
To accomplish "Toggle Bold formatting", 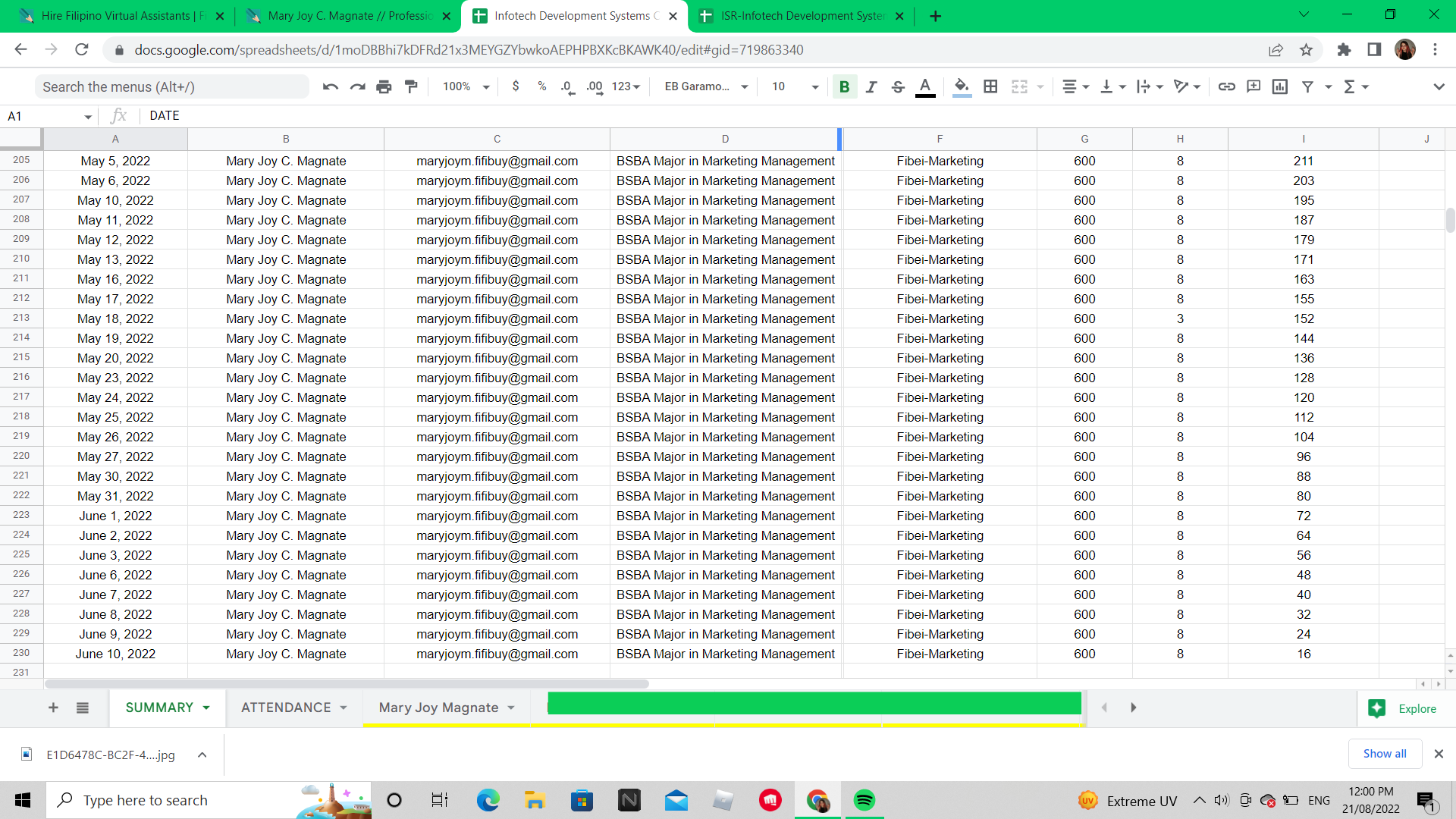I will click(x=844, y=86).
